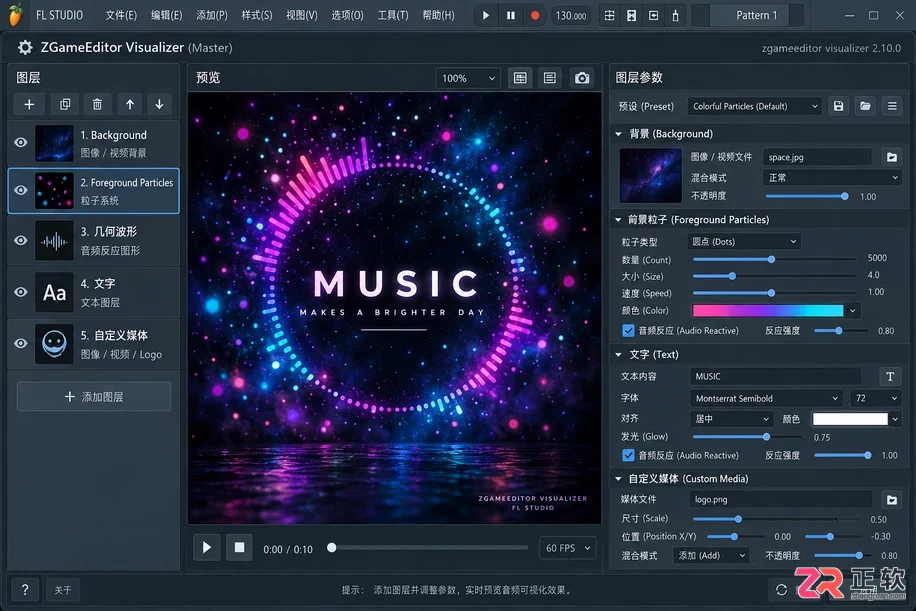This screenshot has width=916, height=611.
Task: Click the 关于 button
Action: [x=63, y=590]
